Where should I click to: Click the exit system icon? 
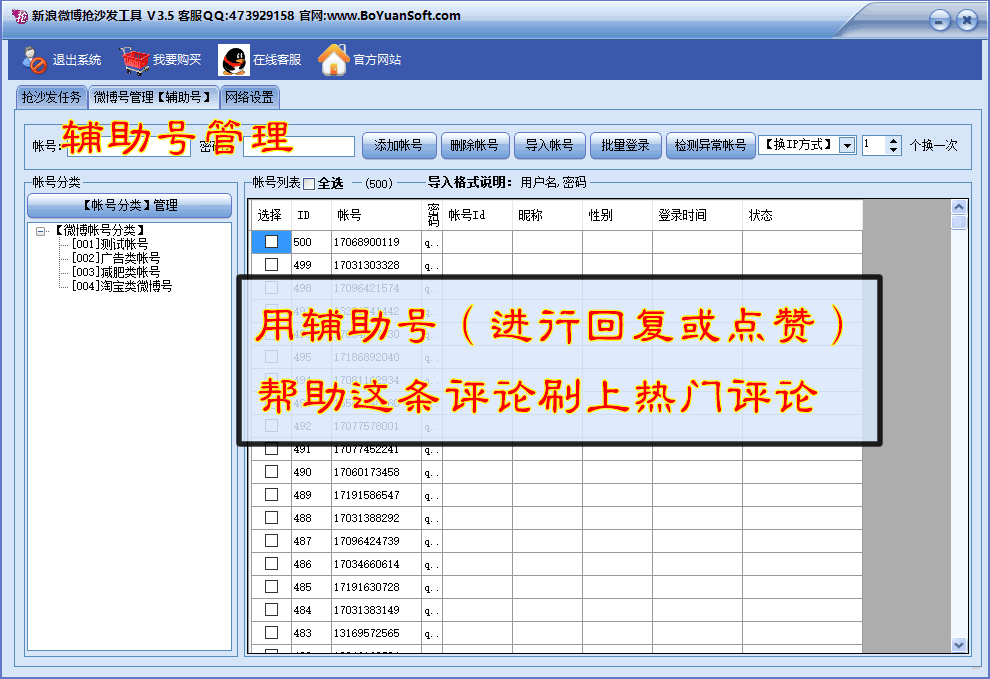34,60
